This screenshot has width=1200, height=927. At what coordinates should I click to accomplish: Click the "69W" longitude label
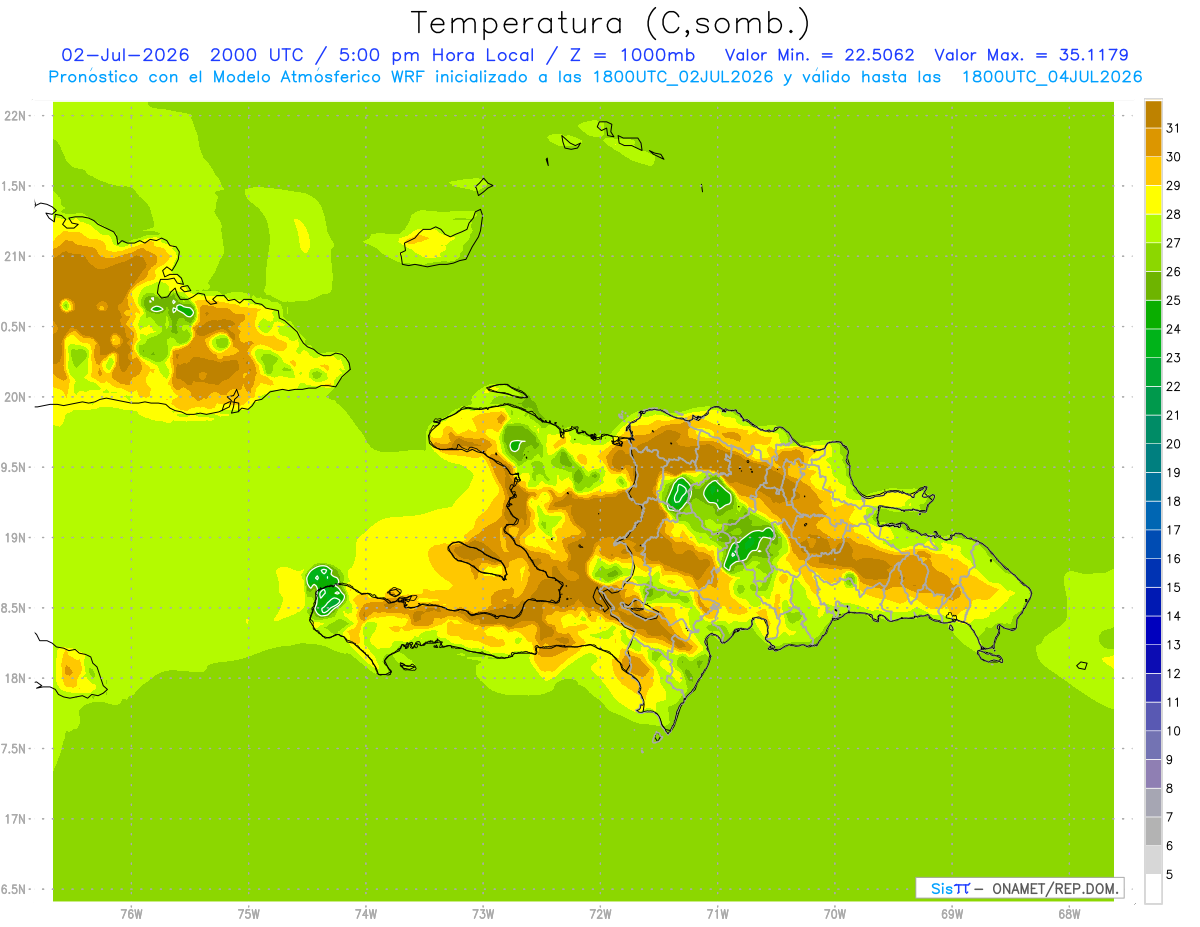pyautogui.click(x=952, y=914)
